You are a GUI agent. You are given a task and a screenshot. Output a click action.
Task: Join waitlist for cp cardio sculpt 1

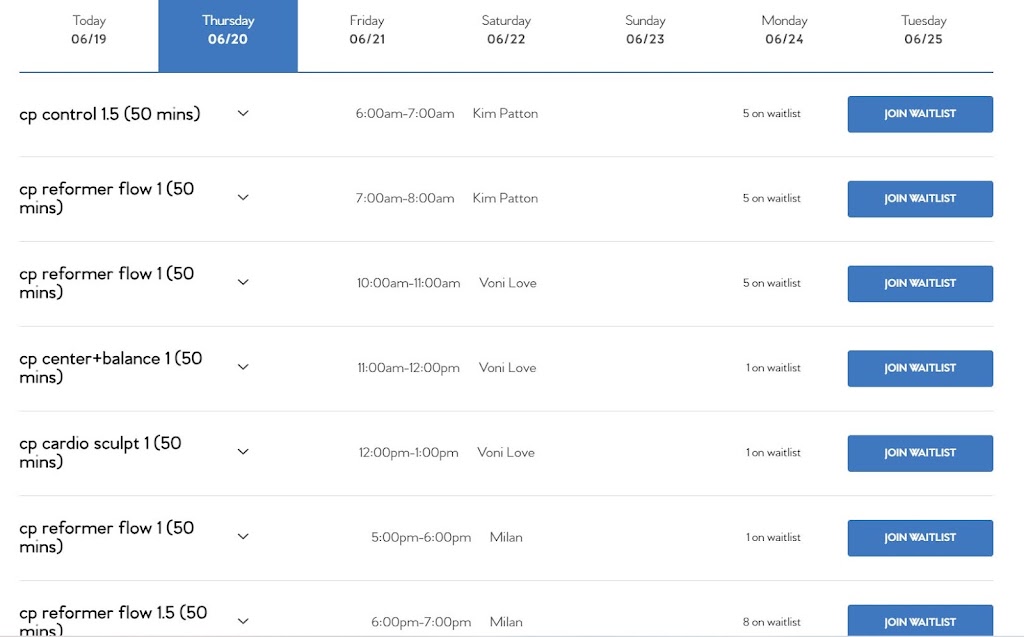[x=920, y=453]
